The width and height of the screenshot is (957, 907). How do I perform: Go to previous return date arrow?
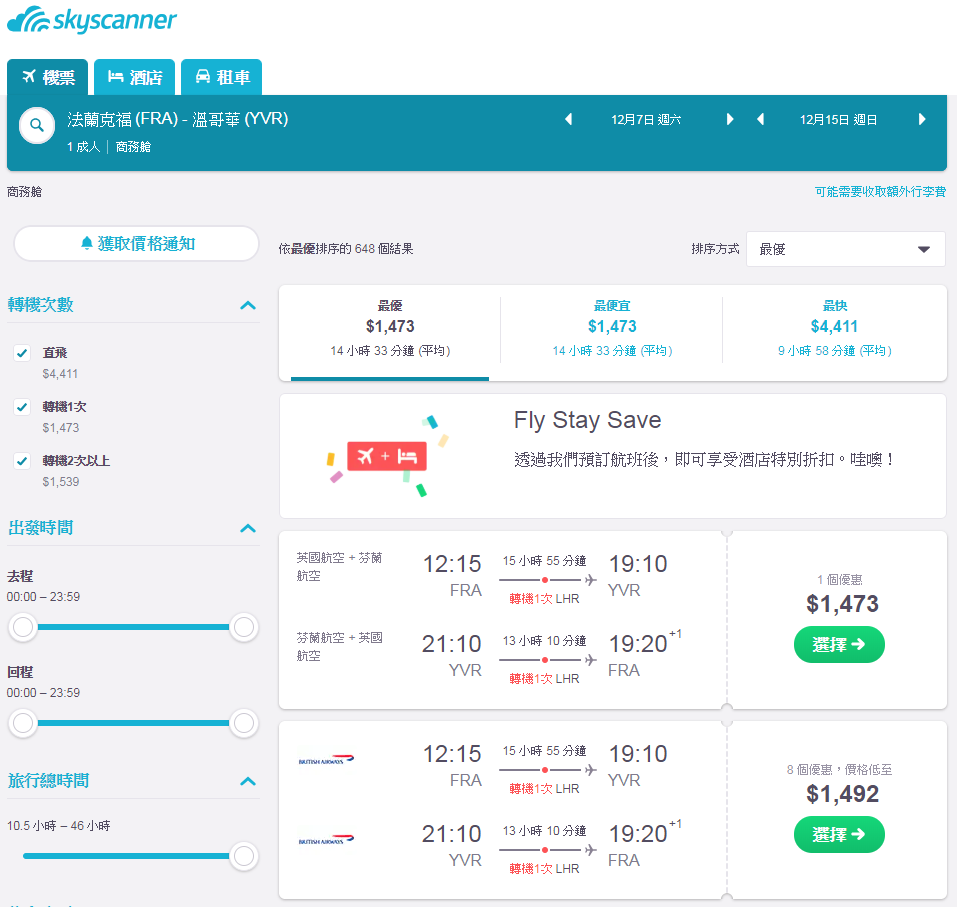760,119
